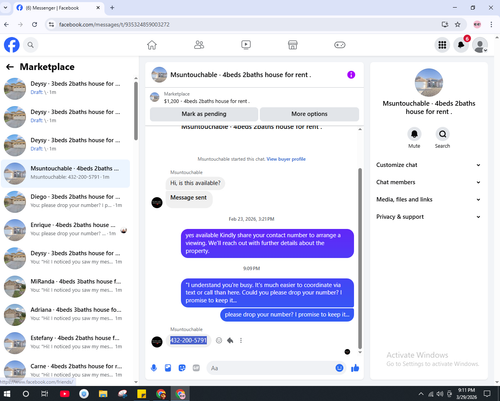Viewport: 500px width, 401px height.
Task: Open the Marketplace storefront icon
Action: (x=293, y=45)
